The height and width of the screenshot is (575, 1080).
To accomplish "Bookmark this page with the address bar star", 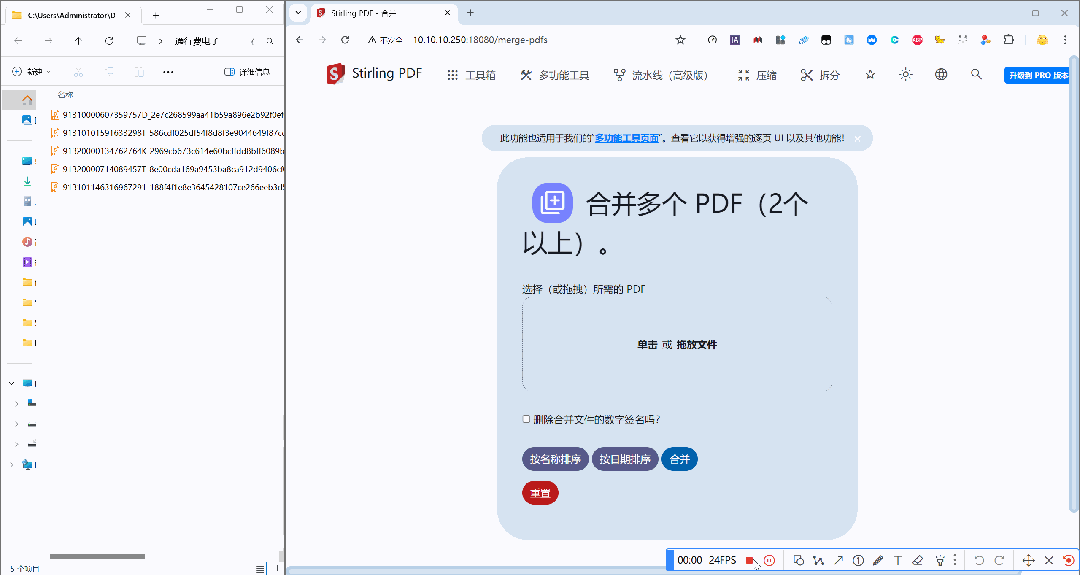I will click(x=681, y=40).
